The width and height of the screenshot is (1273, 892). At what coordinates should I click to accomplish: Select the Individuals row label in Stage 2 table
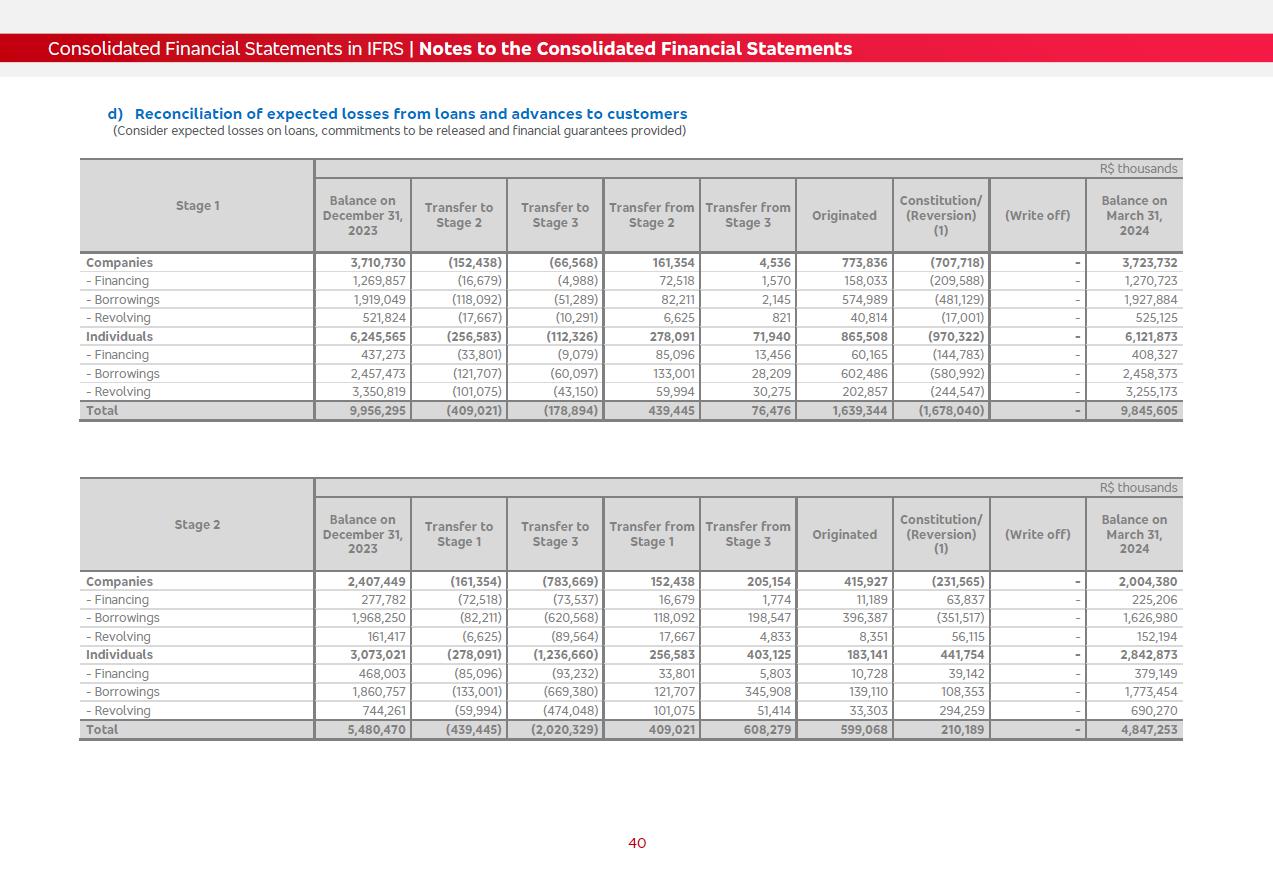coord(120,655)
